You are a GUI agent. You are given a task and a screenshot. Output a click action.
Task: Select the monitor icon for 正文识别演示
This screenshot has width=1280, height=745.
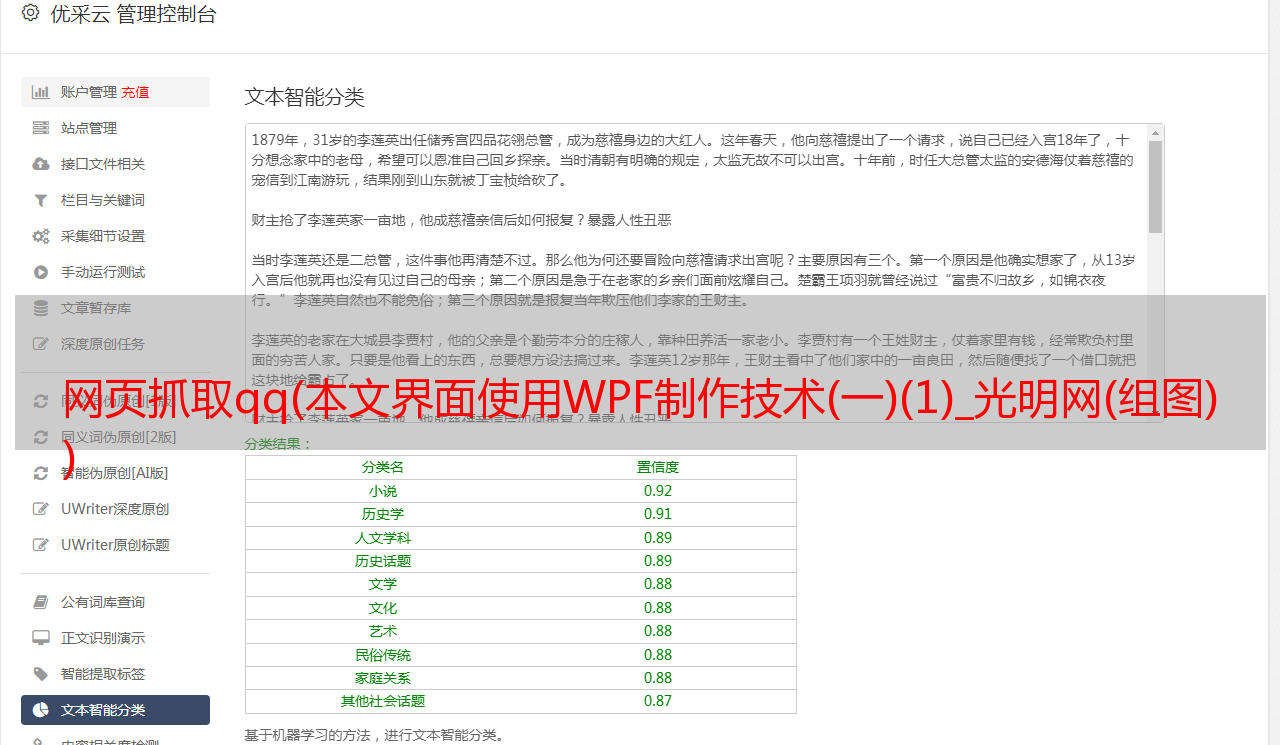point(41,638)
